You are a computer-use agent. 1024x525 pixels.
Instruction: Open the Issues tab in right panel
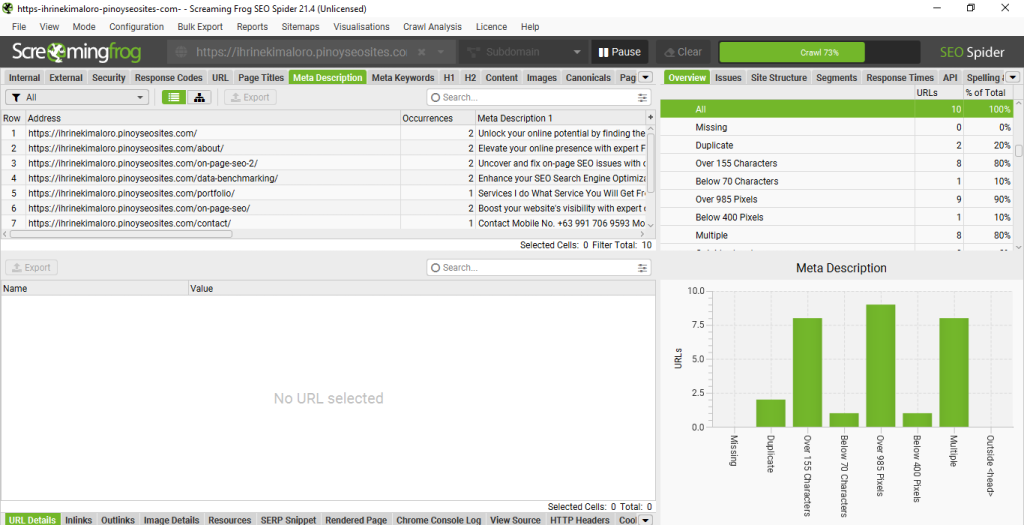(728, 78)
